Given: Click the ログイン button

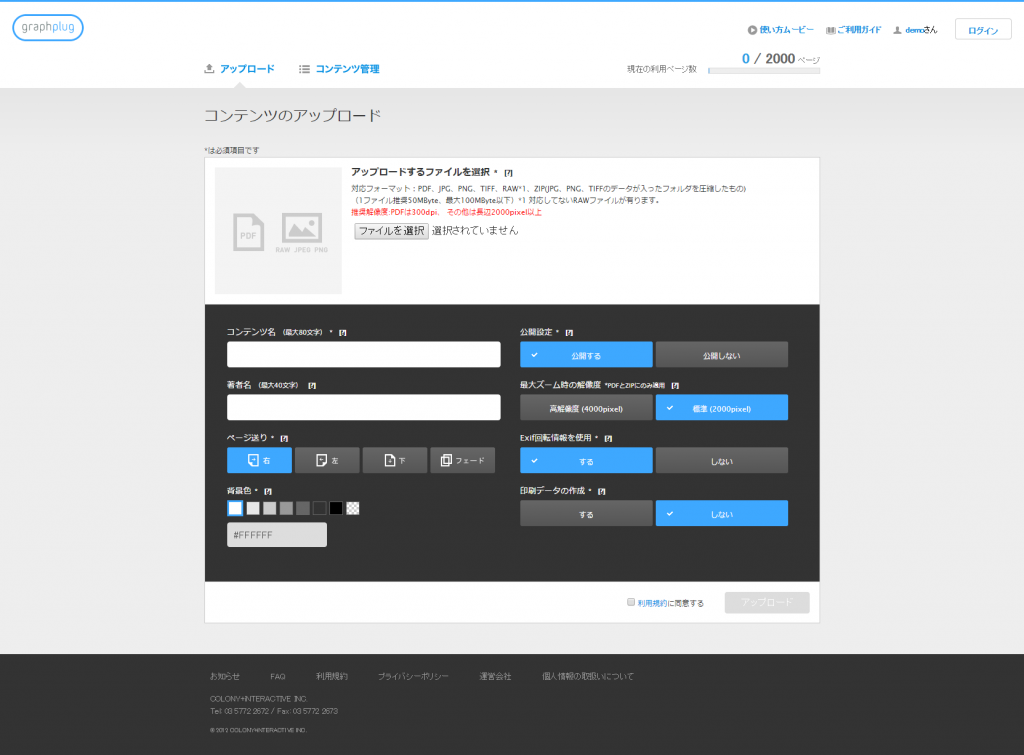Looking at the screenshot, I should (x=982, y=30).
